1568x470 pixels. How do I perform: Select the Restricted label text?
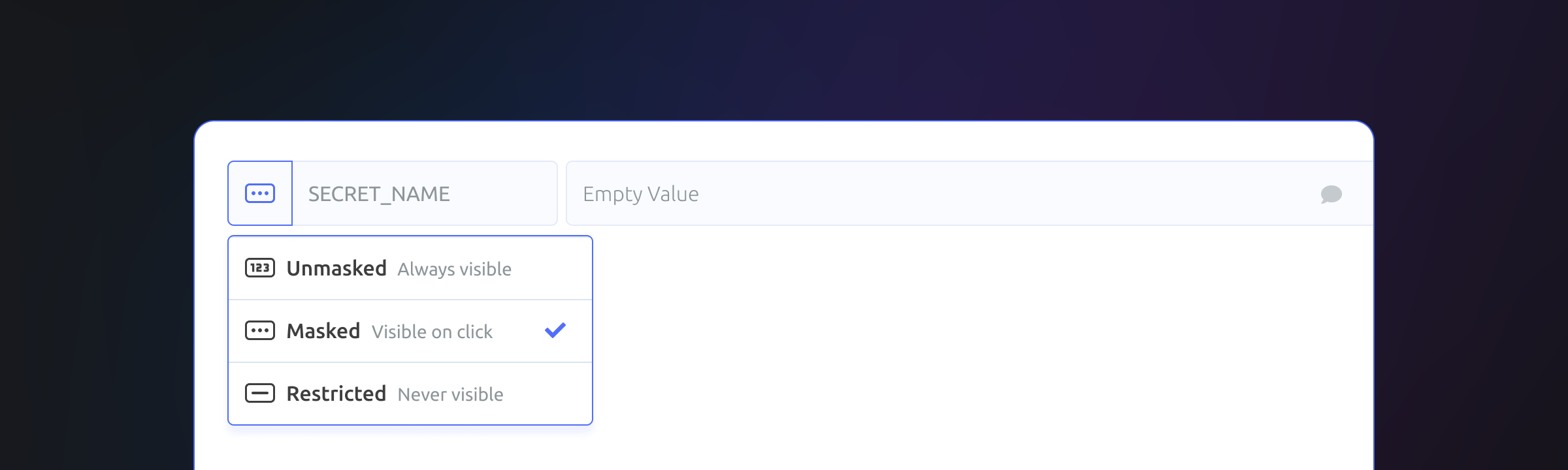[336, 394]
